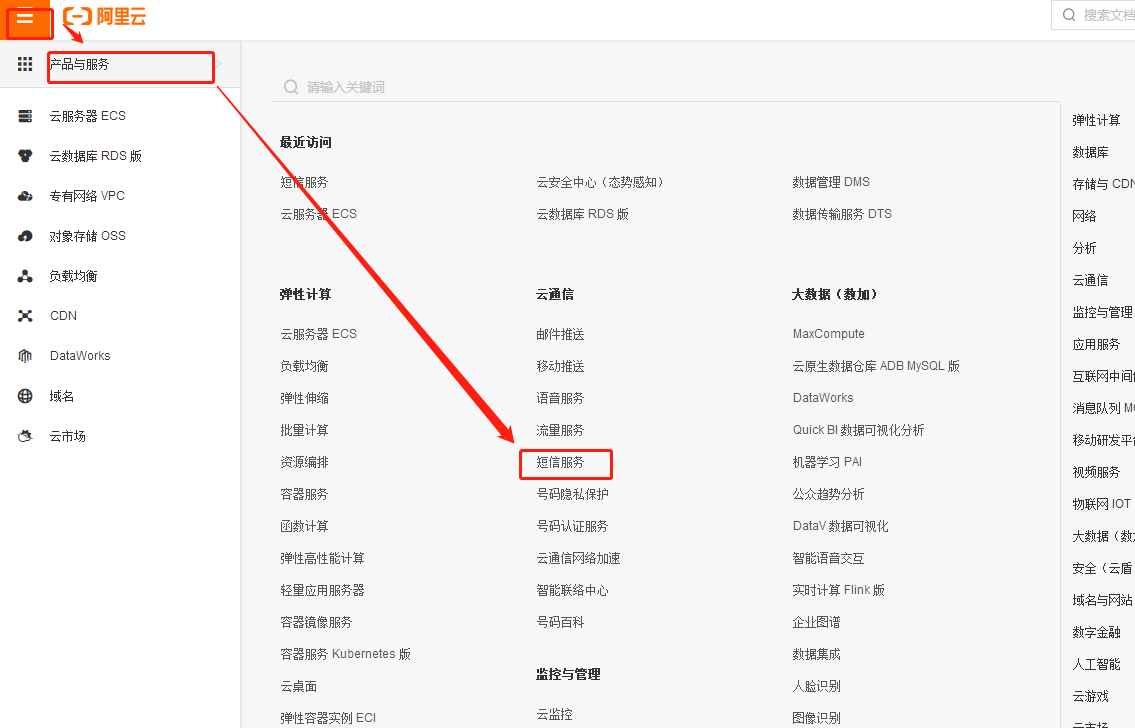Open 智能联络中心 link
The width and height of the screenshot is (1135, 728).
(573, 591)
